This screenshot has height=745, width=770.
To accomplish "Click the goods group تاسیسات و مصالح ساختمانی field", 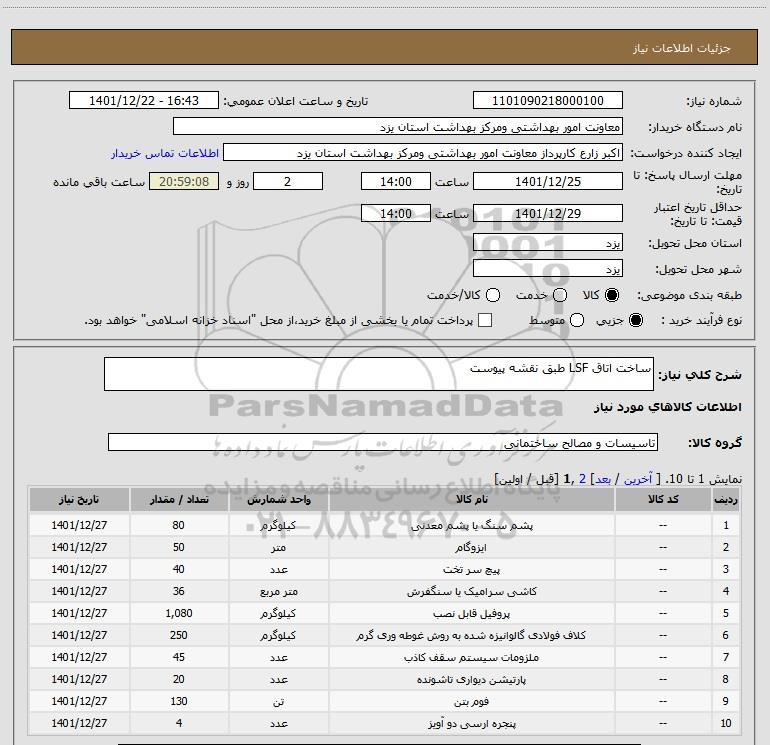I will (383, 442).
